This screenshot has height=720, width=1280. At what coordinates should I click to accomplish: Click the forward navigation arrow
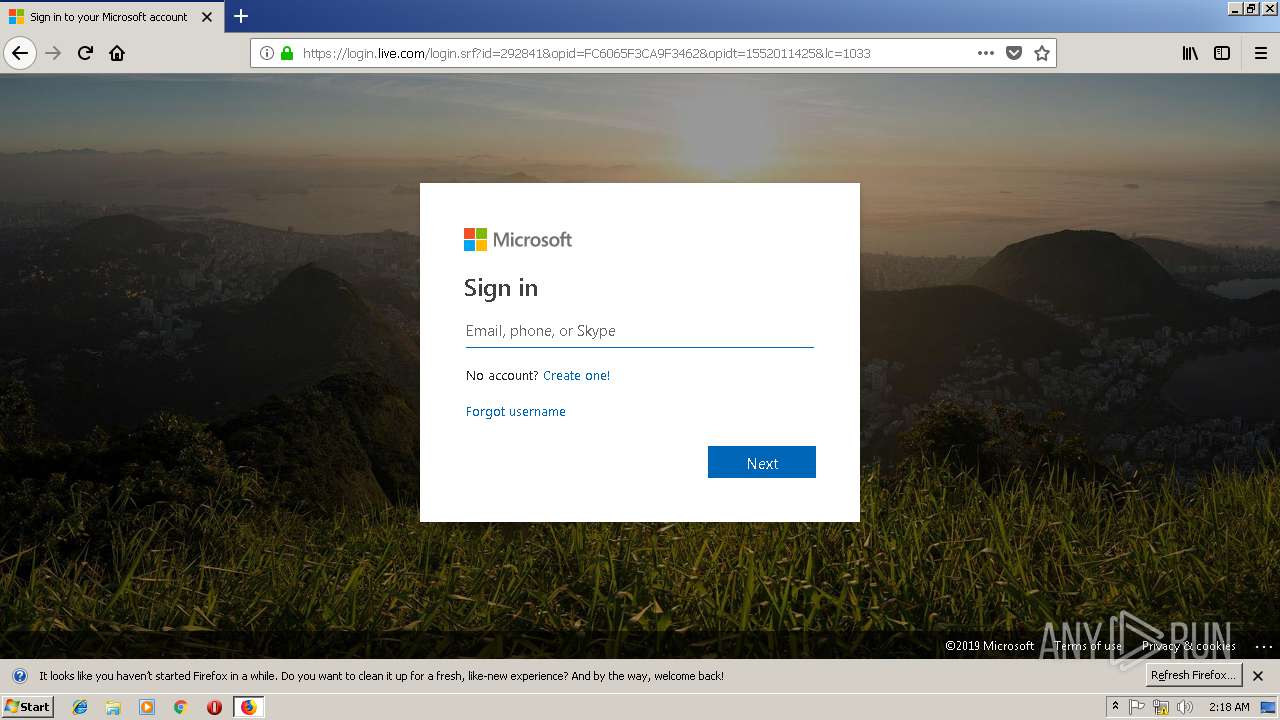[54, 53]
